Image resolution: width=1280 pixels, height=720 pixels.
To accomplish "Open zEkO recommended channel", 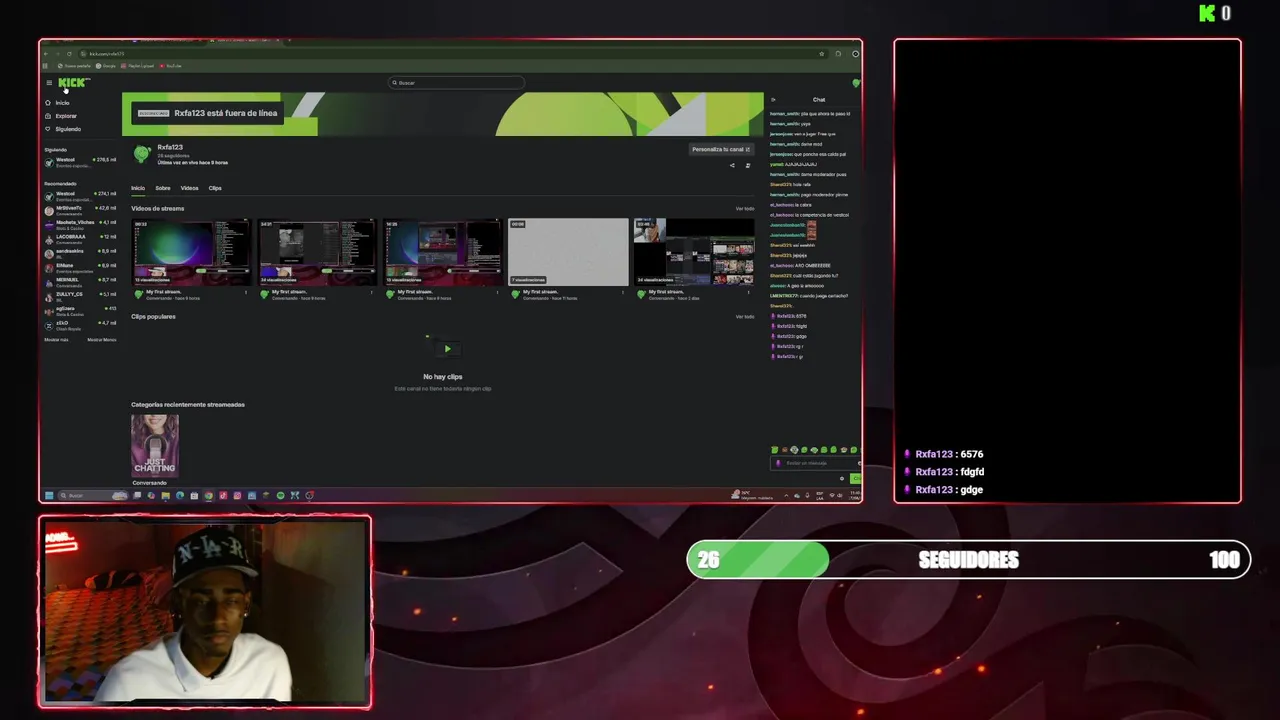I will 80,325.
